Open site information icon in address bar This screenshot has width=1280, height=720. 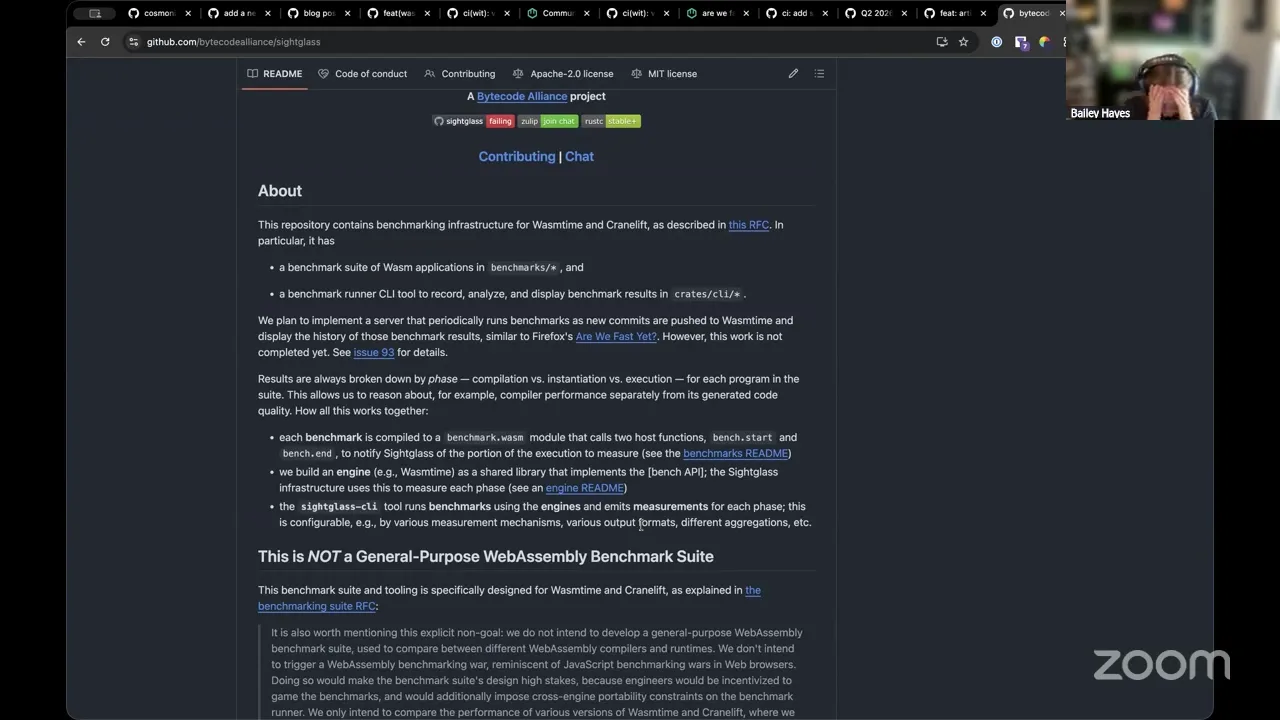click(x=133, y=42)
